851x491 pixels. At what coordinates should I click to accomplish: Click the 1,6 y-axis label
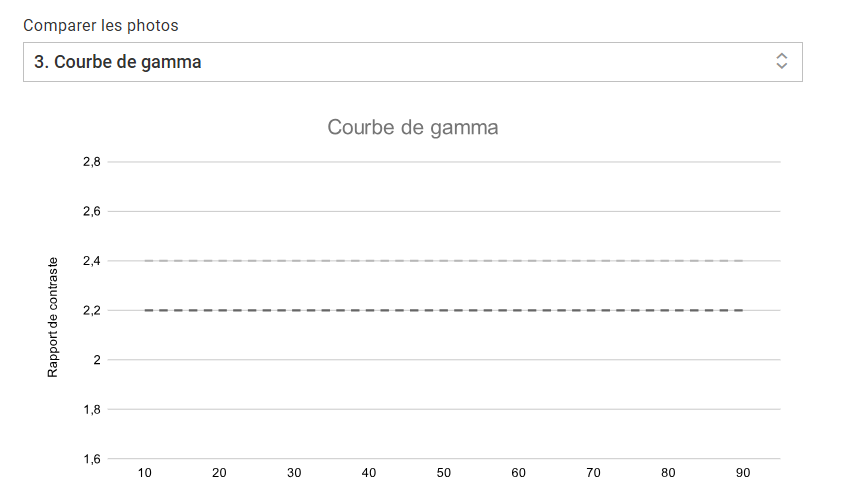[92, 459]
